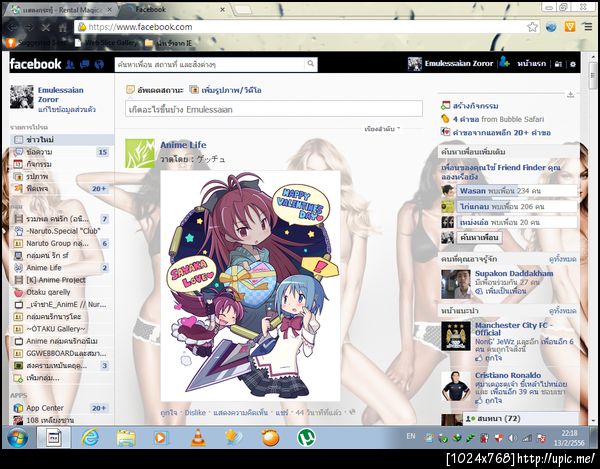This screenshot has width=600, height=469.
Task: Open uTorrent from taskbar
Action: tap(306, 437)
